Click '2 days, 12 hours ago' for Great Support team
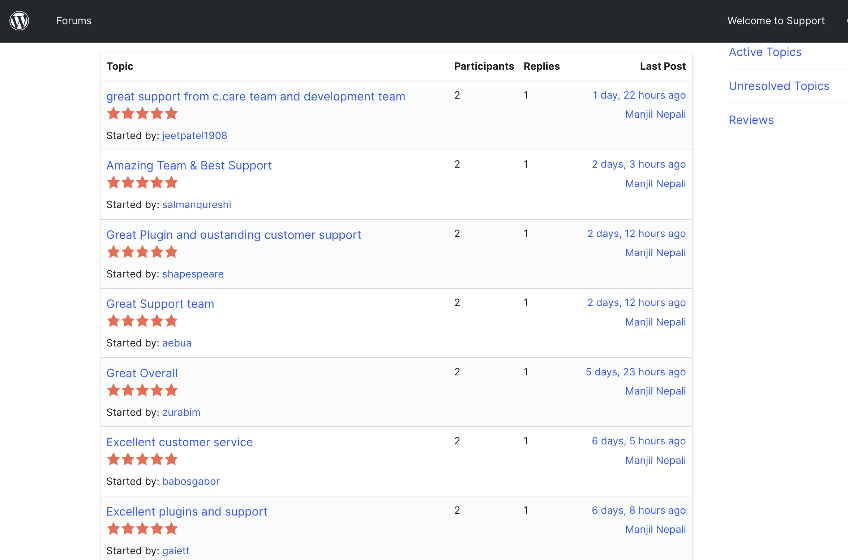848x560 pixels. pos(637,302)
